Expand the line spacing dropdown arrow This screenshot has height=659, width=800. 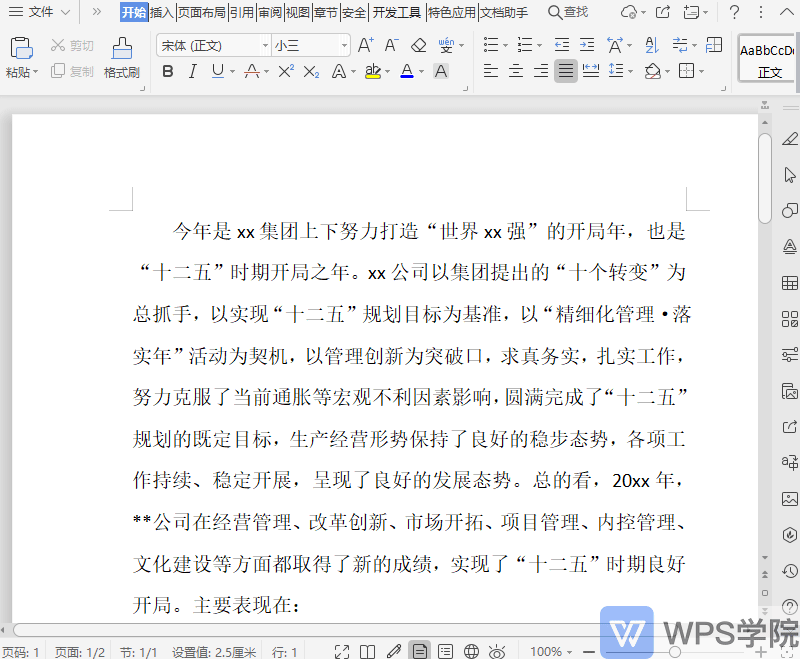631,71
